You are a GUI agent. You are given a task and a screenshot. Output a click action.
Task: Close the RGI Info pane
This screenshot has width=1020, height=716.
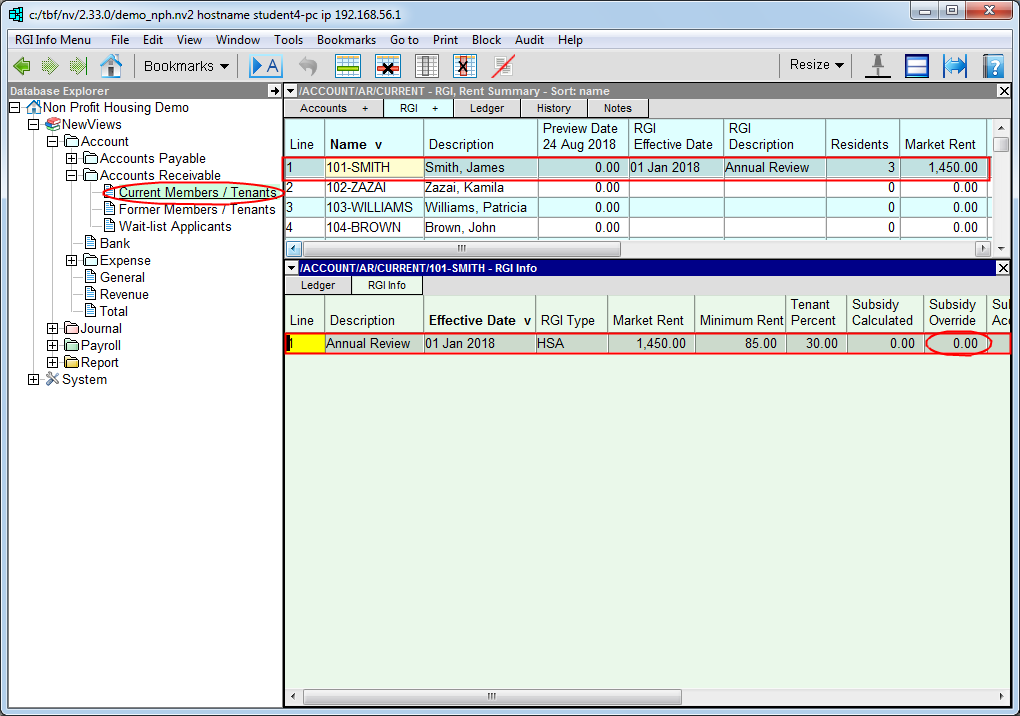(x=1004, y=268)
